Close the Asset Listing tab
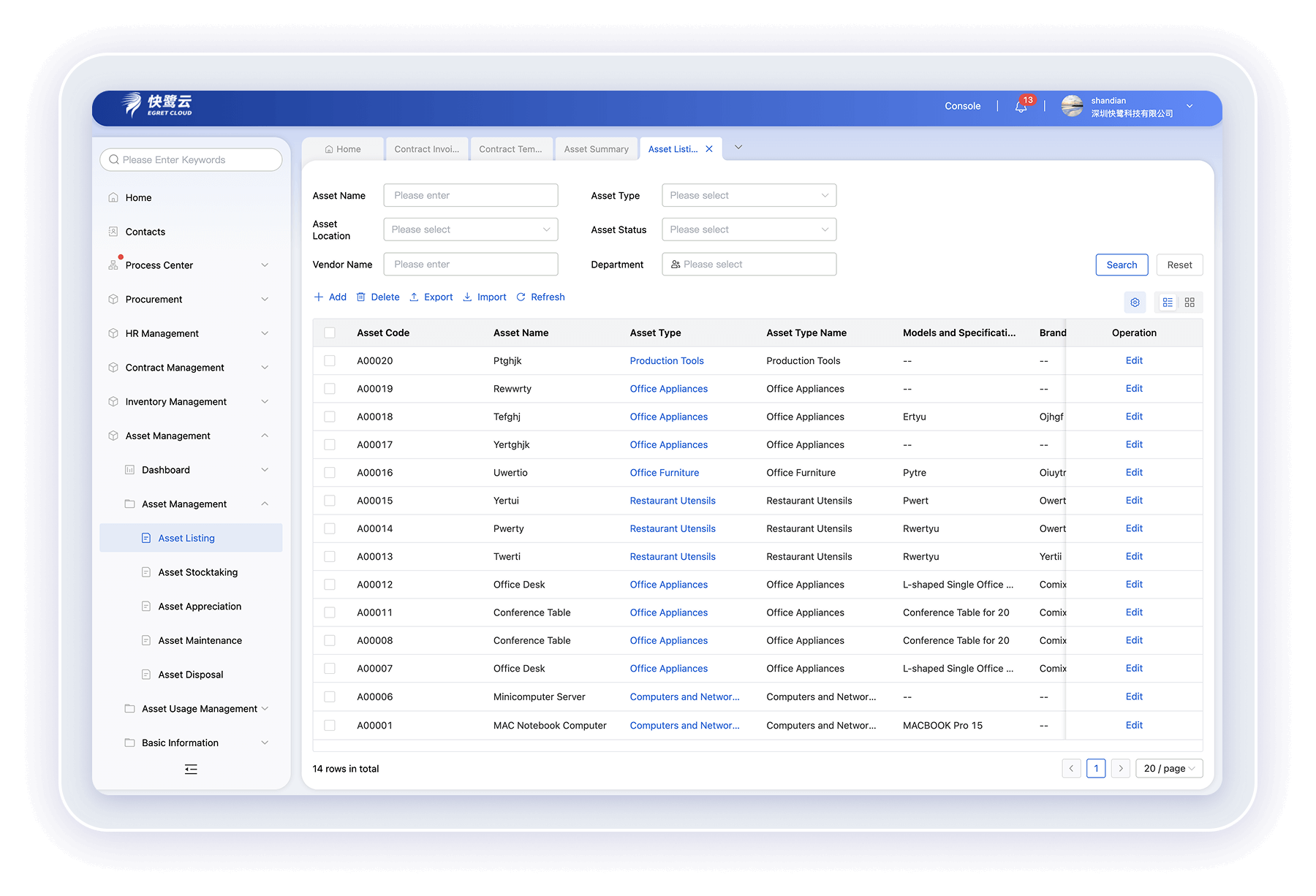The height and width of the screenshot is (896, 1316). coord(709,149)
